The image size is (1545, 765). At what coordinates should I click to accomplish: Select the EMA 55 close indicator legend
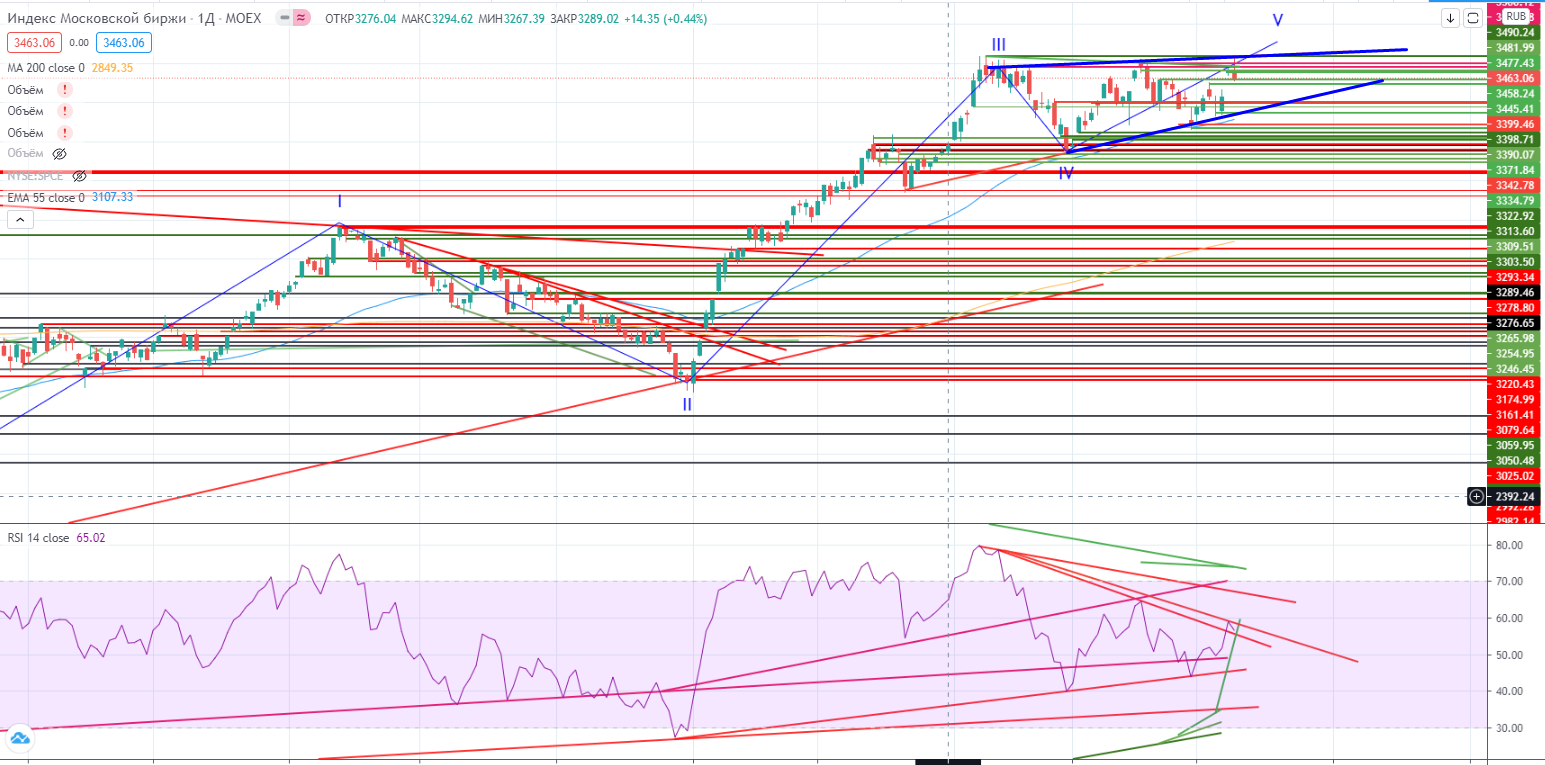coord(46,198)
